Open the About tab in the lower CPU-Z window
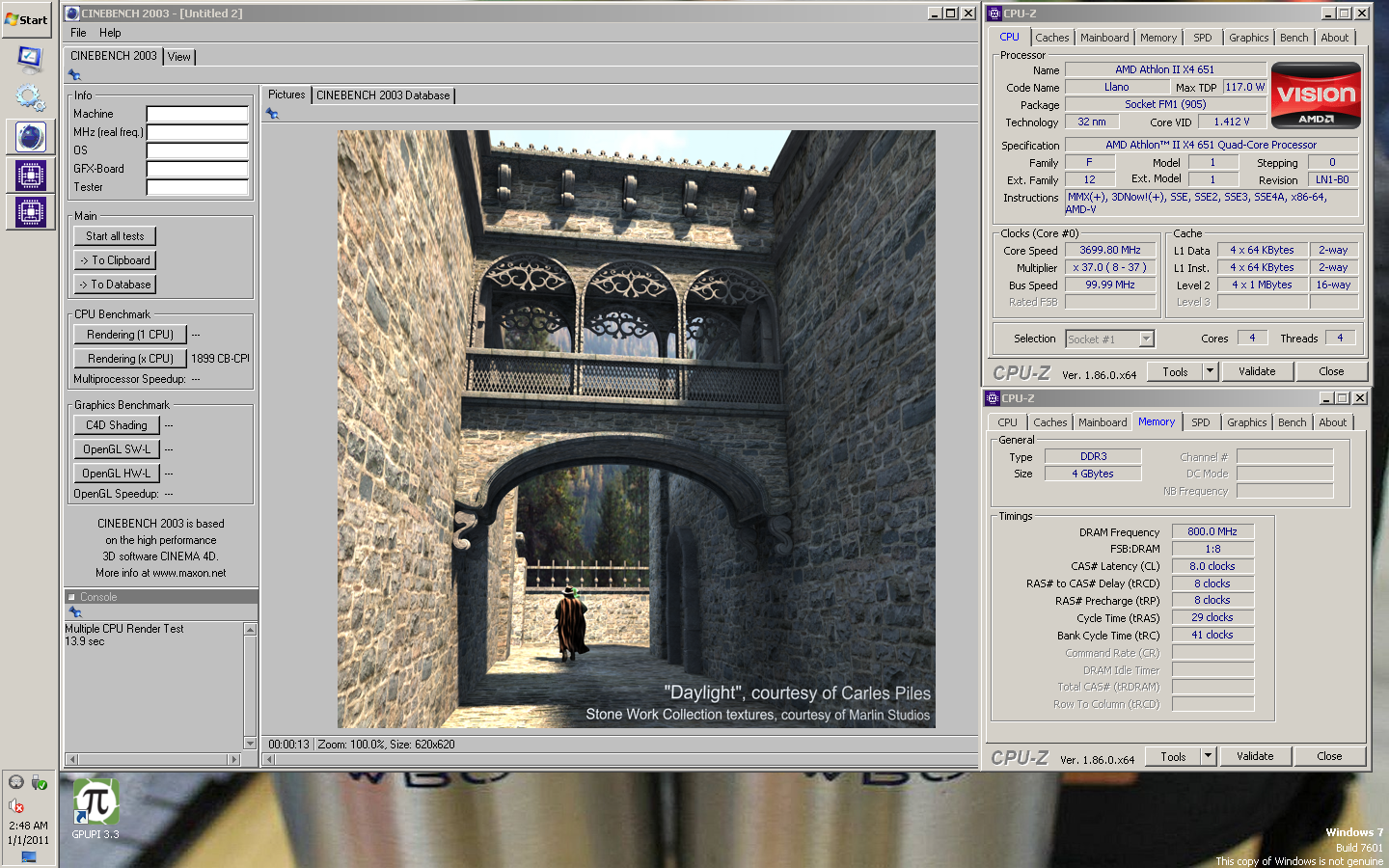Image resolution: width=1389 pixels, height=868 pixels. pos(1333,422)
